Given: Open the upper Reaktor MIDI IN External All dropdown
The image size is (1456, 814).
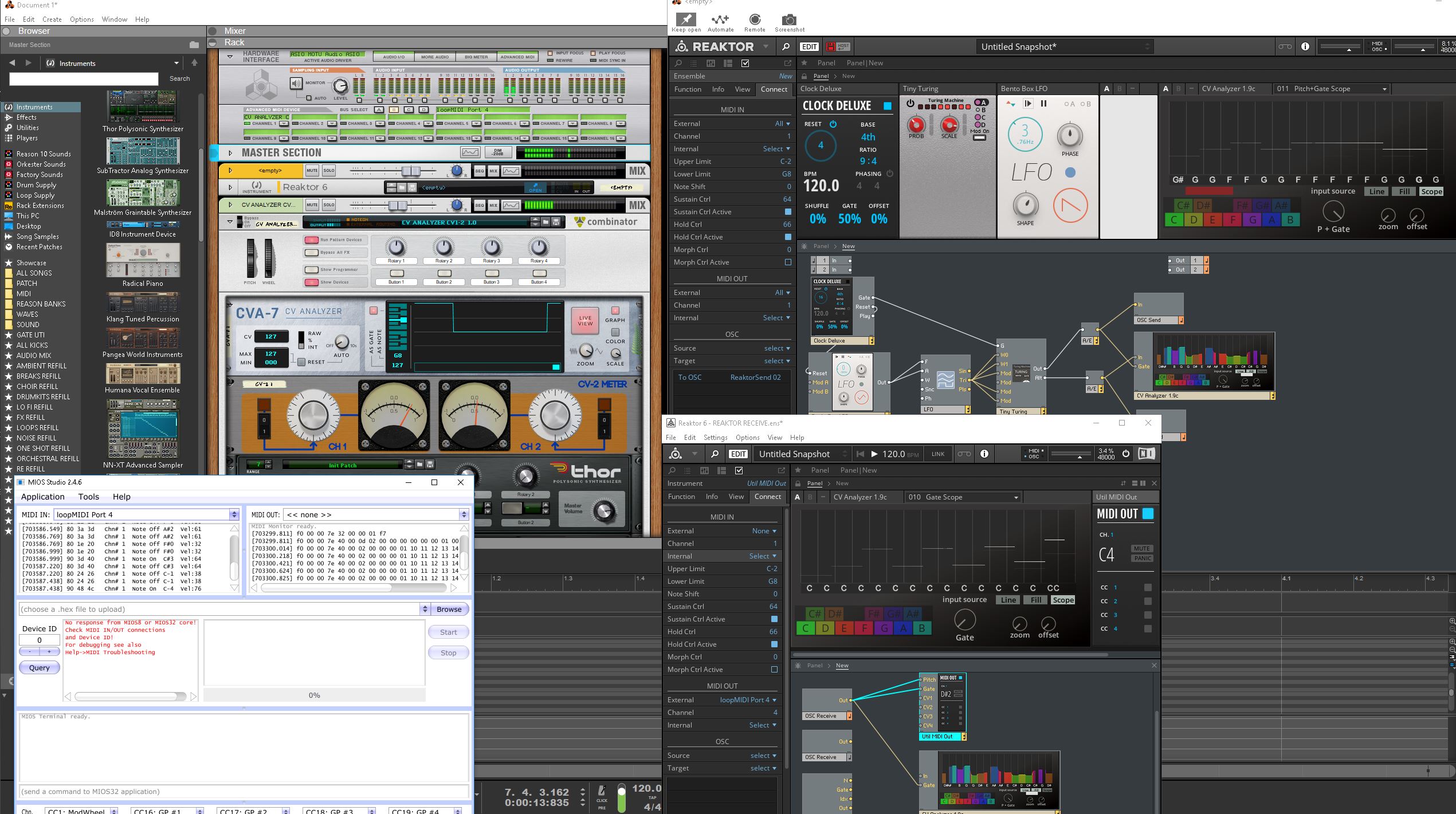Looking at the screenshot, I should point(783,124).
